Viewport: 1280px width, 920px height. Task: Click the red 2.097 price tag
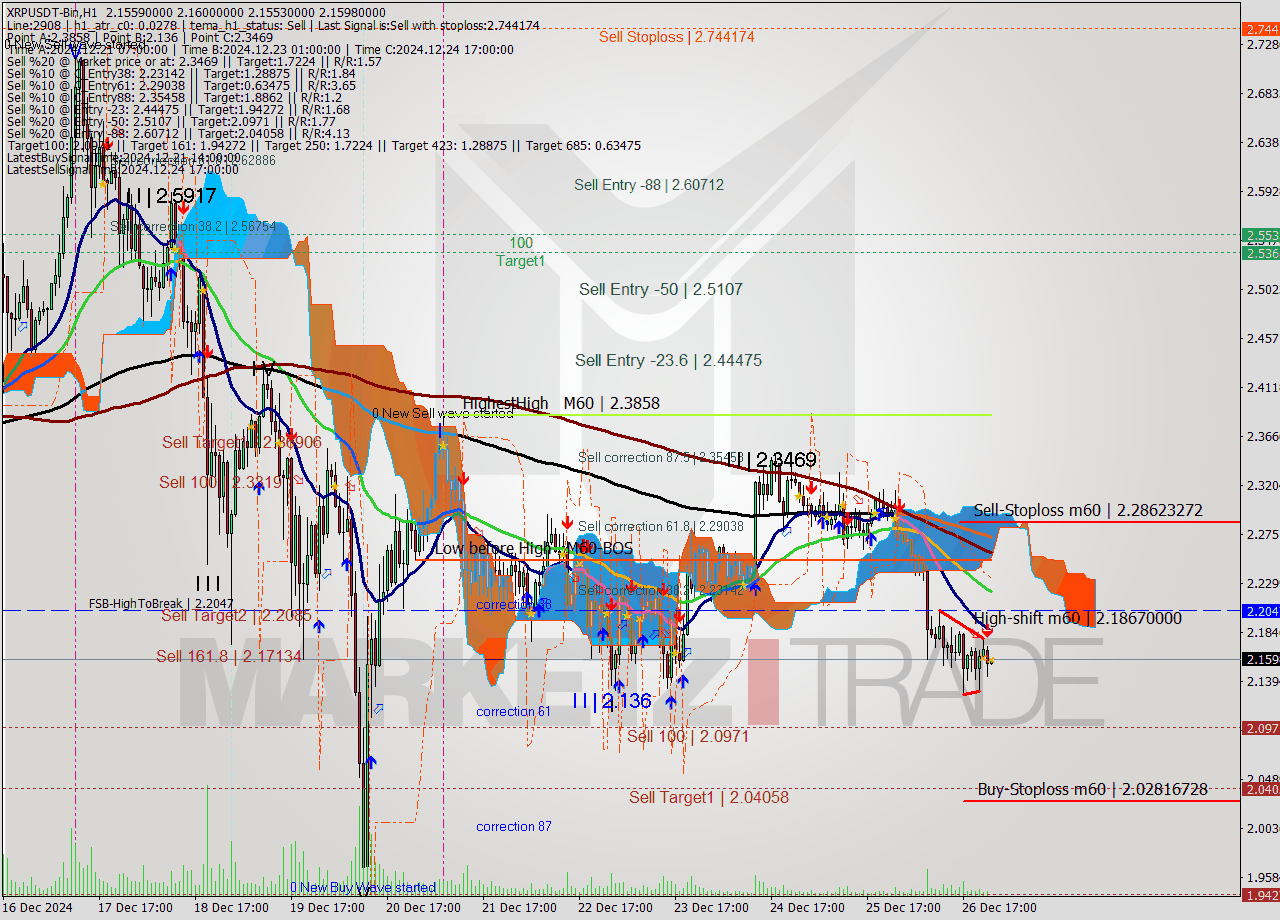click(1260, 728)
